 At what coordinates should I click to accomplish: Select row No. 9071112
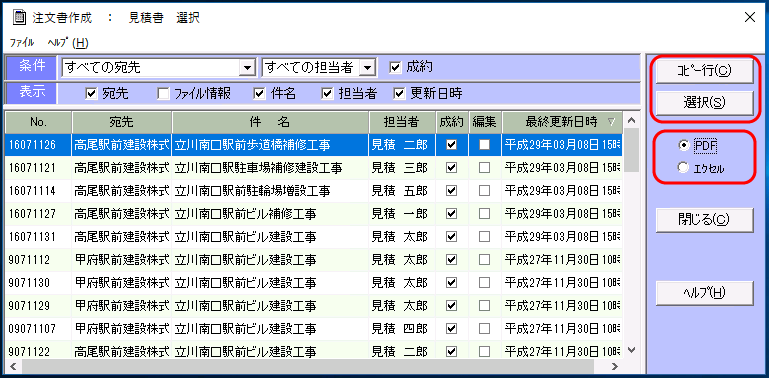click(x=314, y=259)
